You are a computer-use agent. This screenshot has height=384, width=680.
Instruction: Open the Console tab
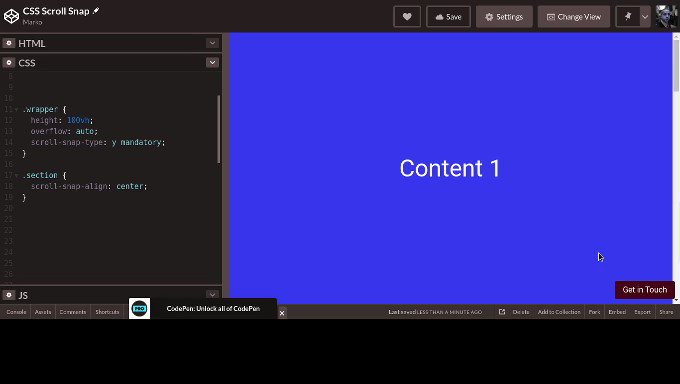[16, 312]
